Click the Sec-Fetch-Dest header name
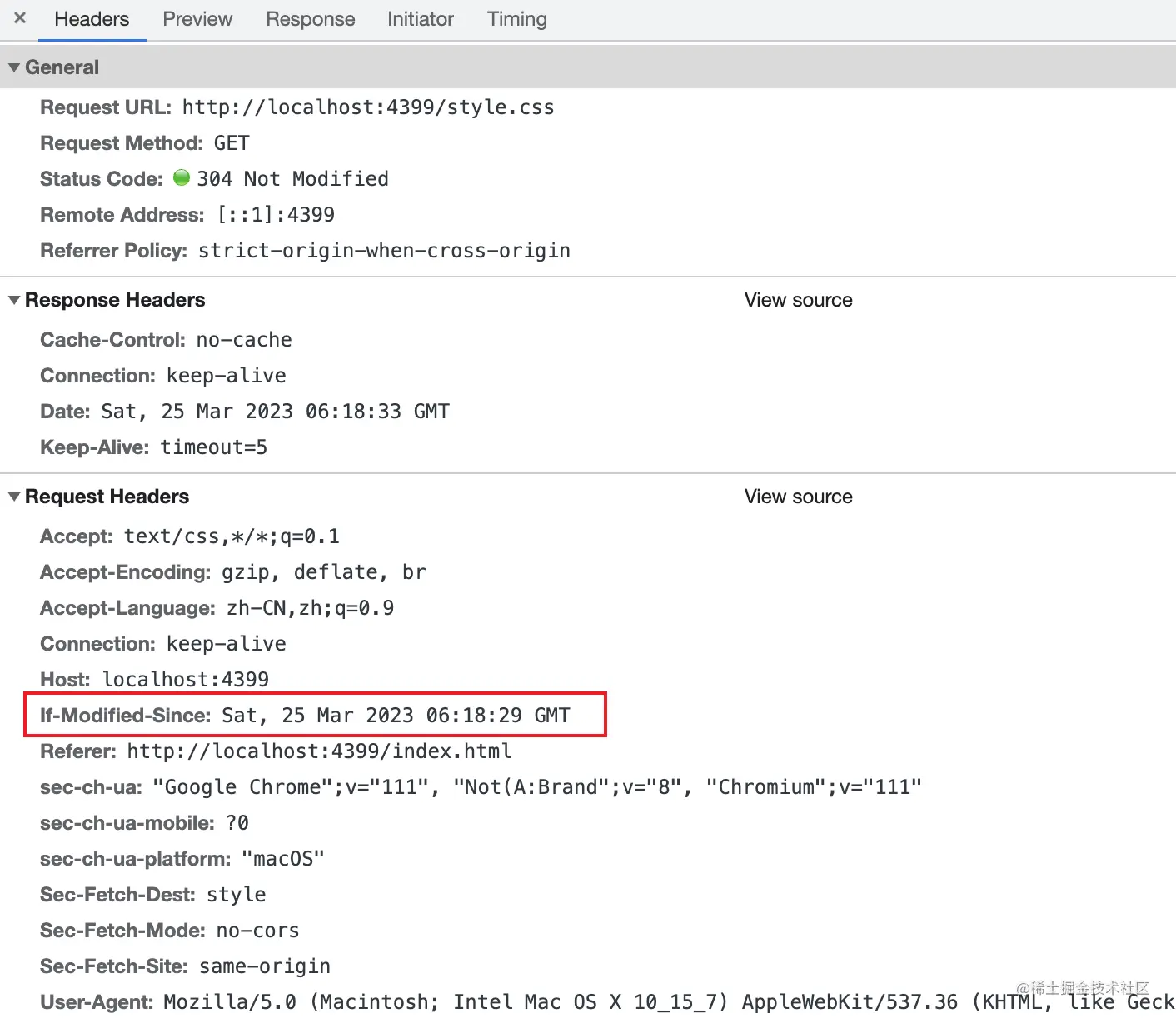Viewport: 1176px width, 1023px height. tap(117, 895)
